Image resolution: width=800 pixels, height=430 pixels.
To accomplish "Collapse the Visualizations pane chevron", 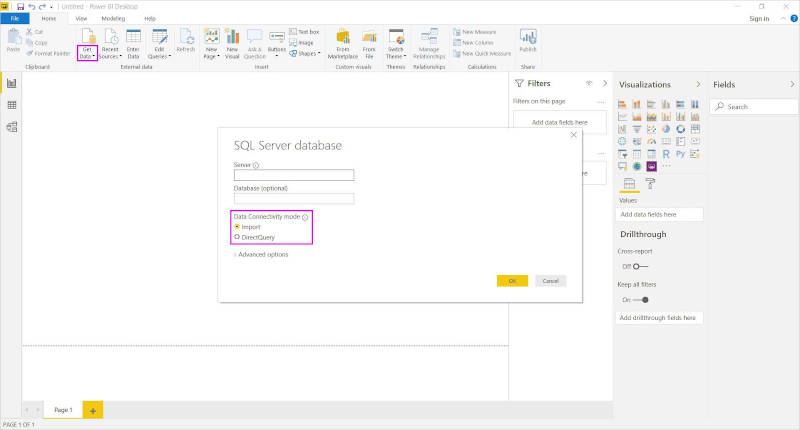I will pyautogui.click(x=698, y=84).
